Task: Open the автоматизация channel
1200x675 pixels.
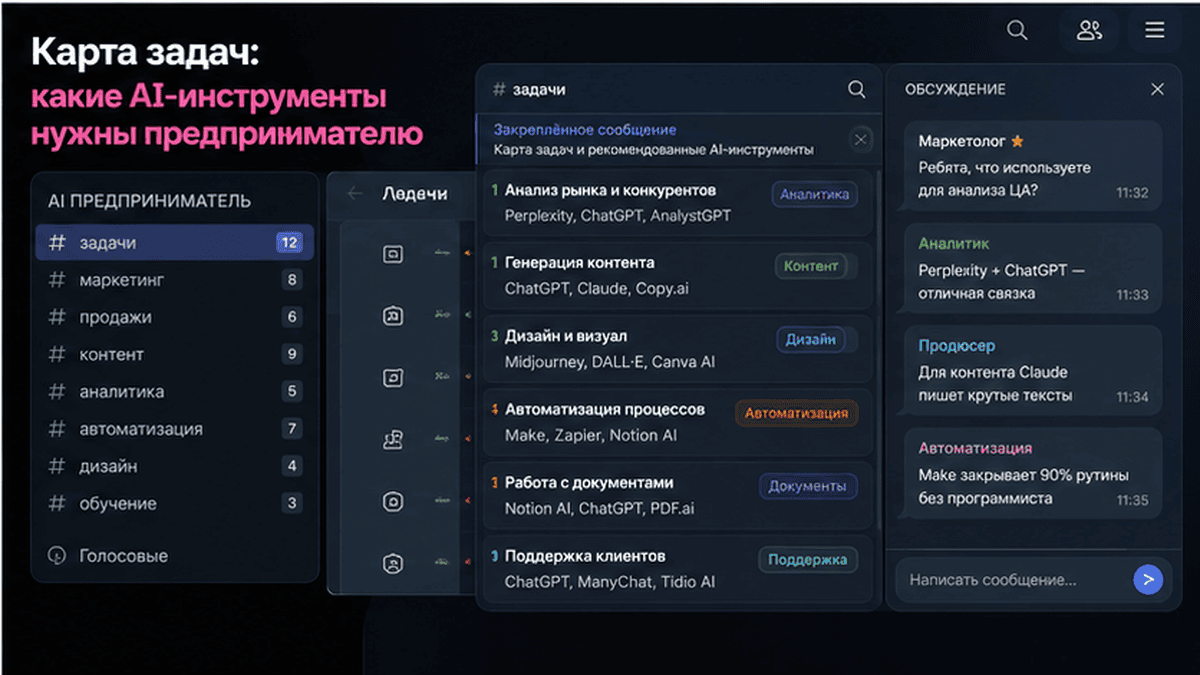Action: (x=174, y=429)
